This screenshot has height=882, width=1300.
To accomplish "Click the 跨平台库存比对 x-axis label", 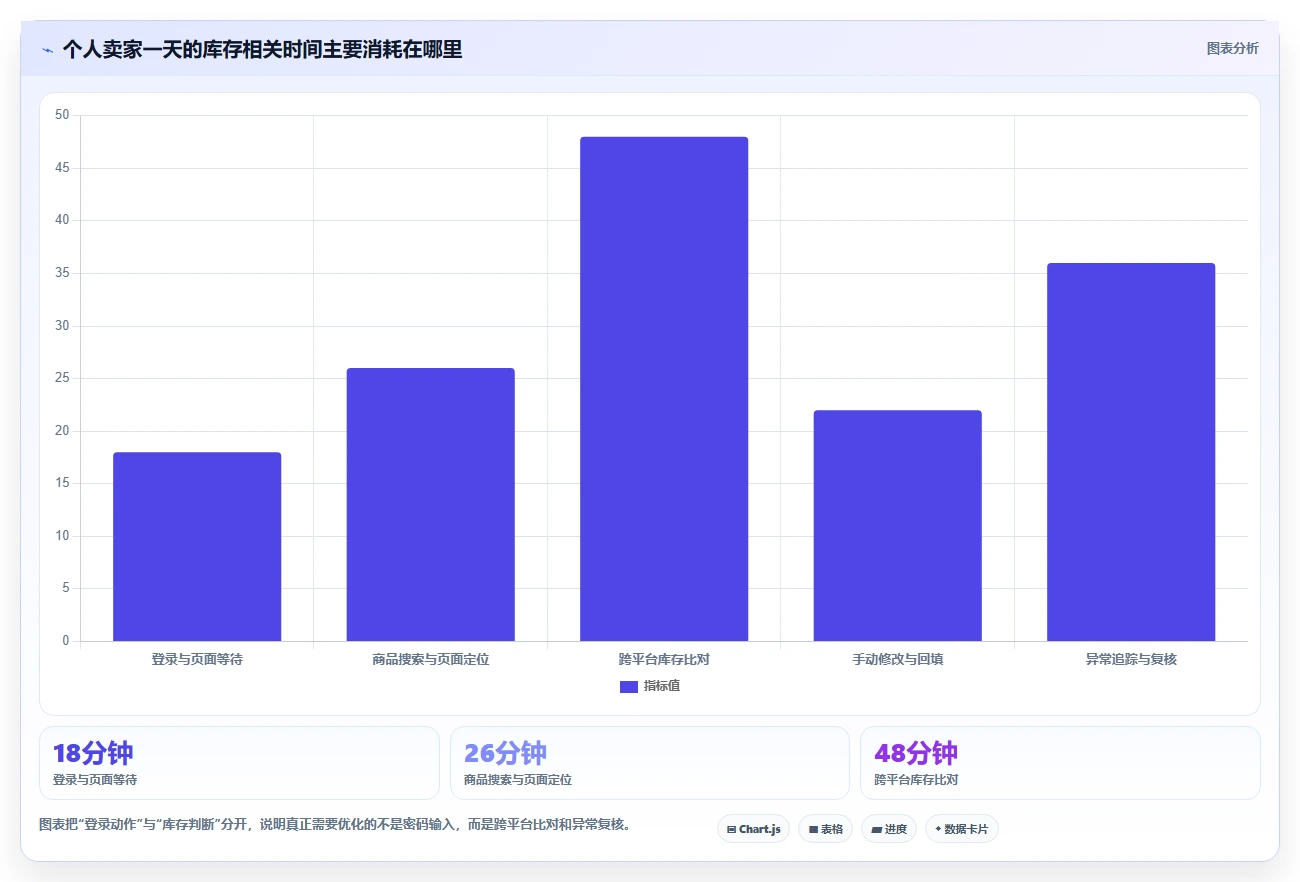I will coord(664,660).
